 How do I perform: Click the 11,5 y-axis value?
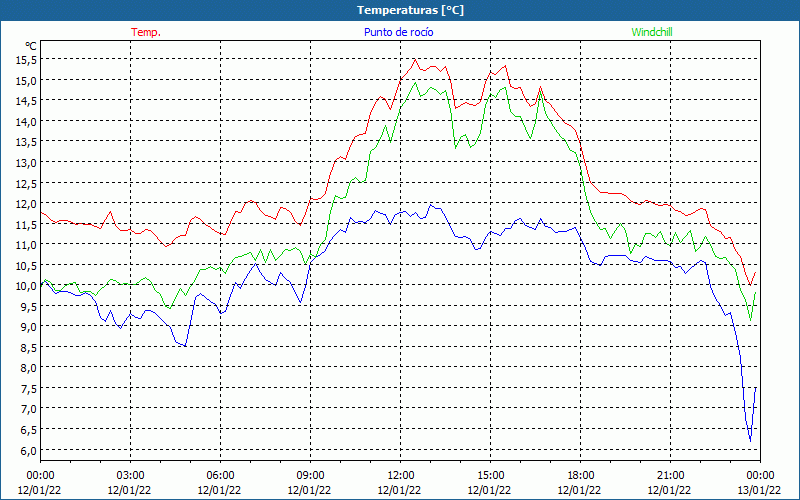point(28,224)
